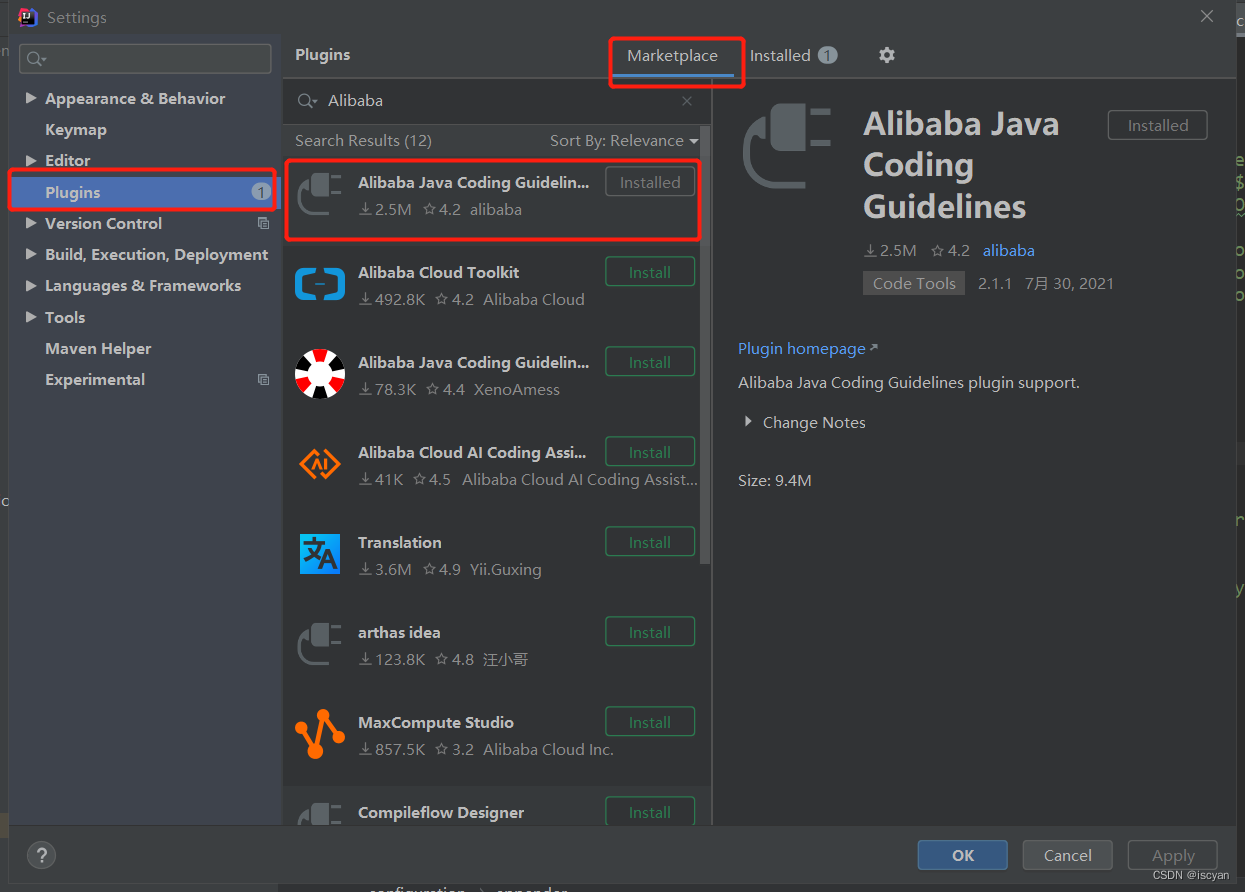This screenshot has height=892, width=1245.
Task: Expand Build, Execution, Deployment node
Action: coord(31,254)
